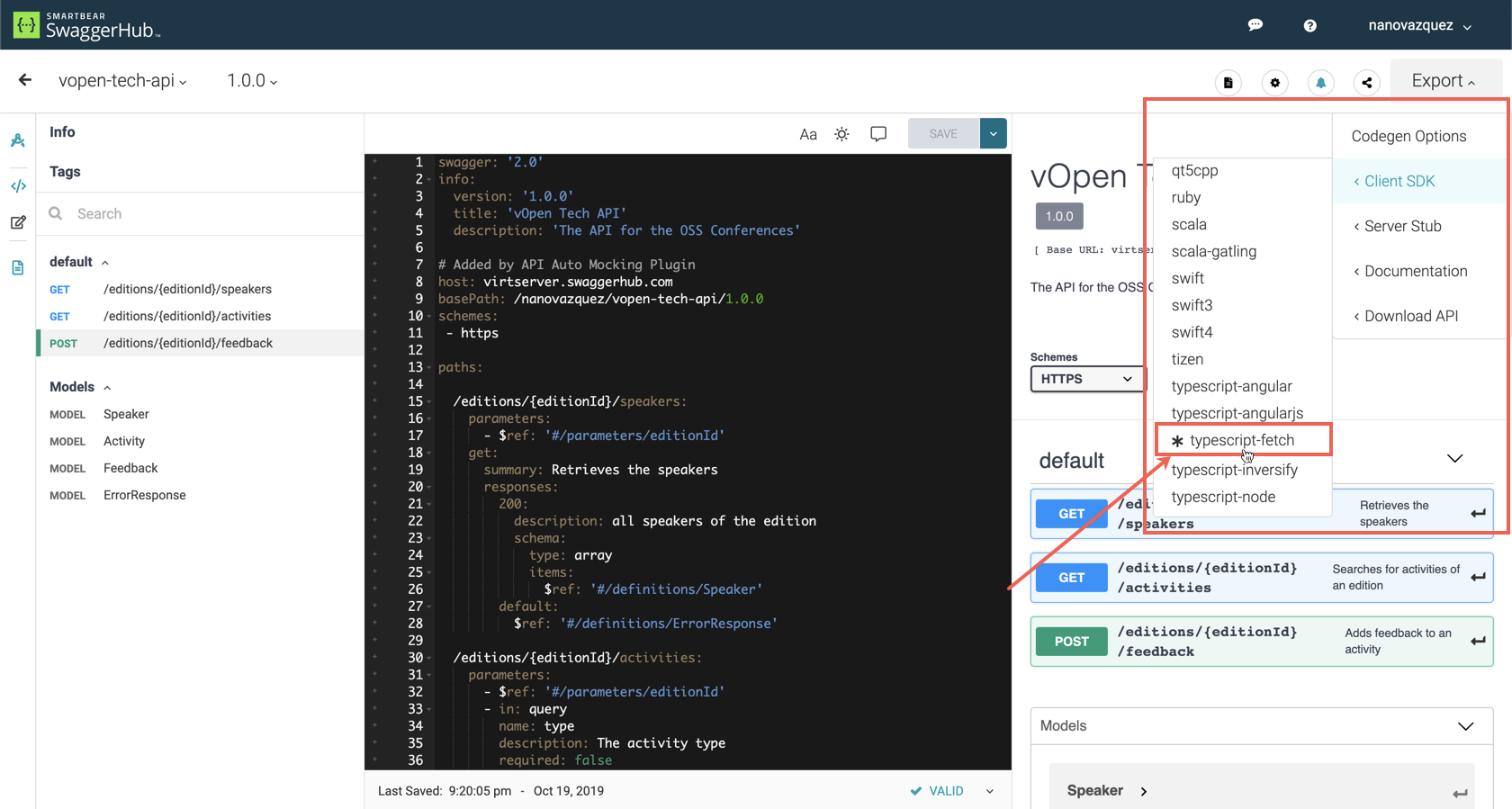This screenshot has height=809, width=1512.
Task: Open the chat messages icon
Action: coord(1255,25)
